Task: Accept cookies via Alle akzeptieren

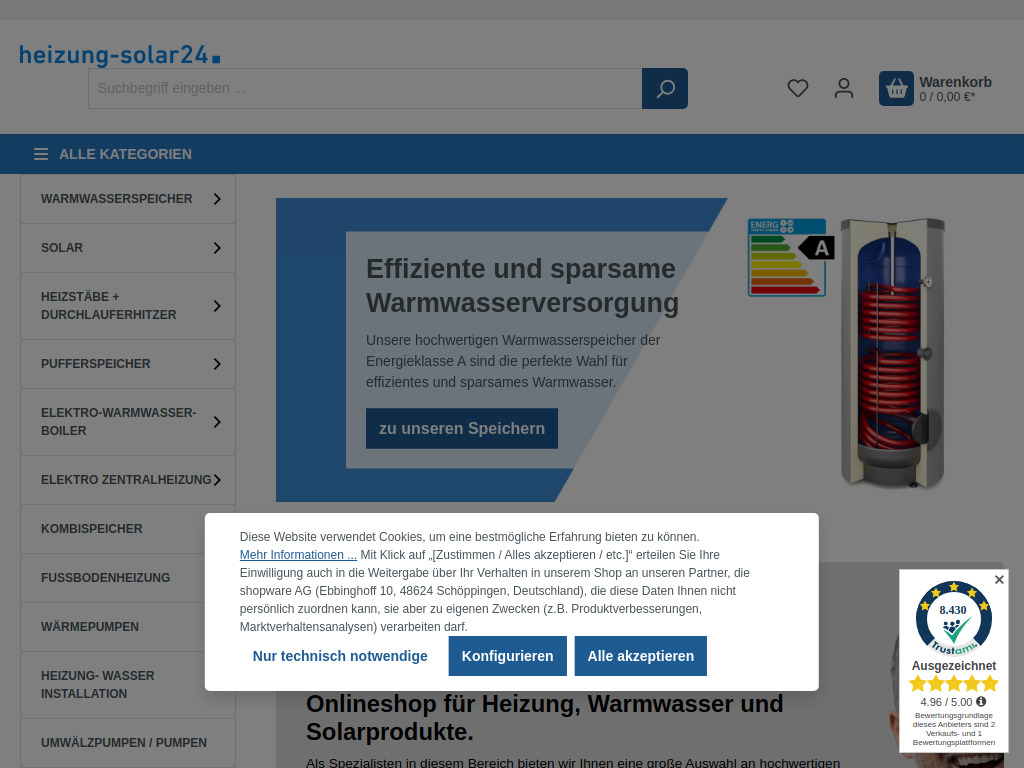Action: (x=640, y=656)
